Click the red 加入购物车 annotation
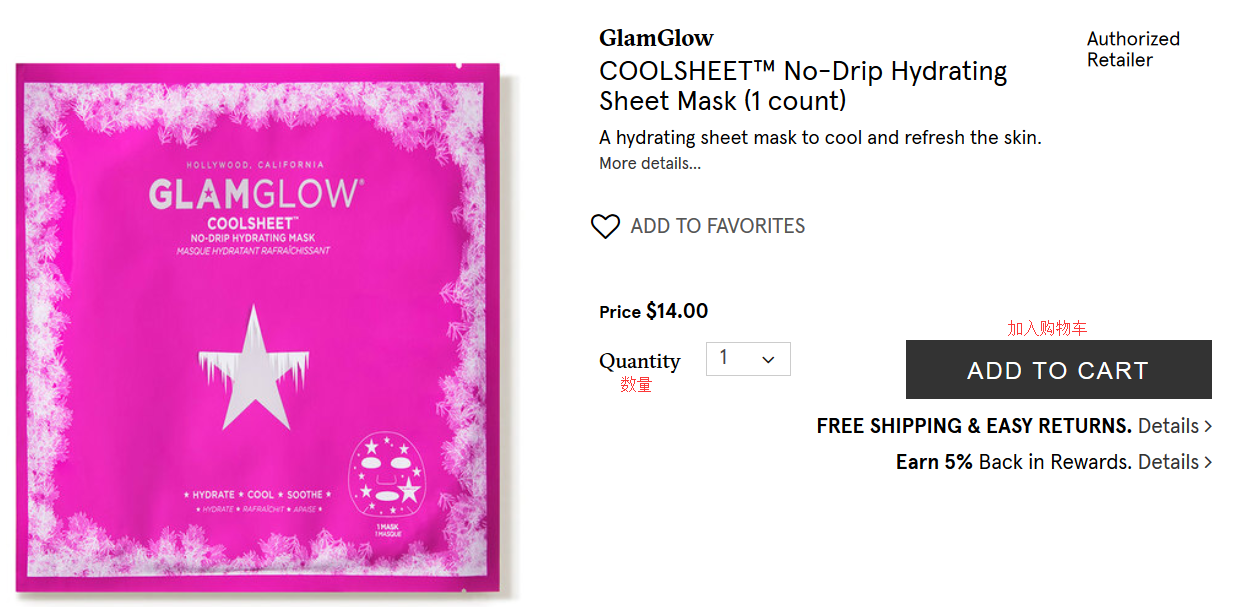Screen dimensions: 1236x607 [1046, 328]
